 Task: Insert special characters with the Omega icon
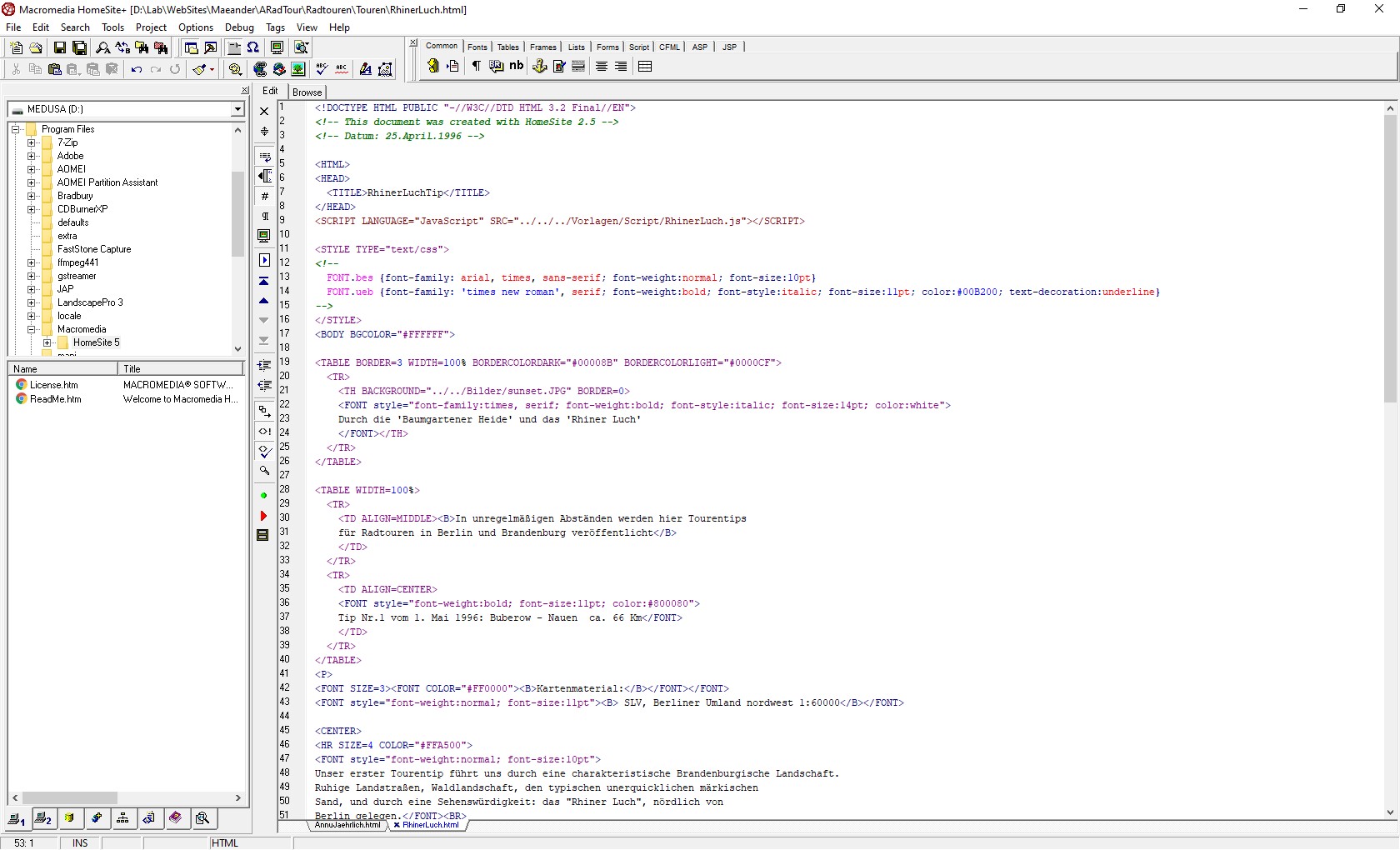(253, 48)
